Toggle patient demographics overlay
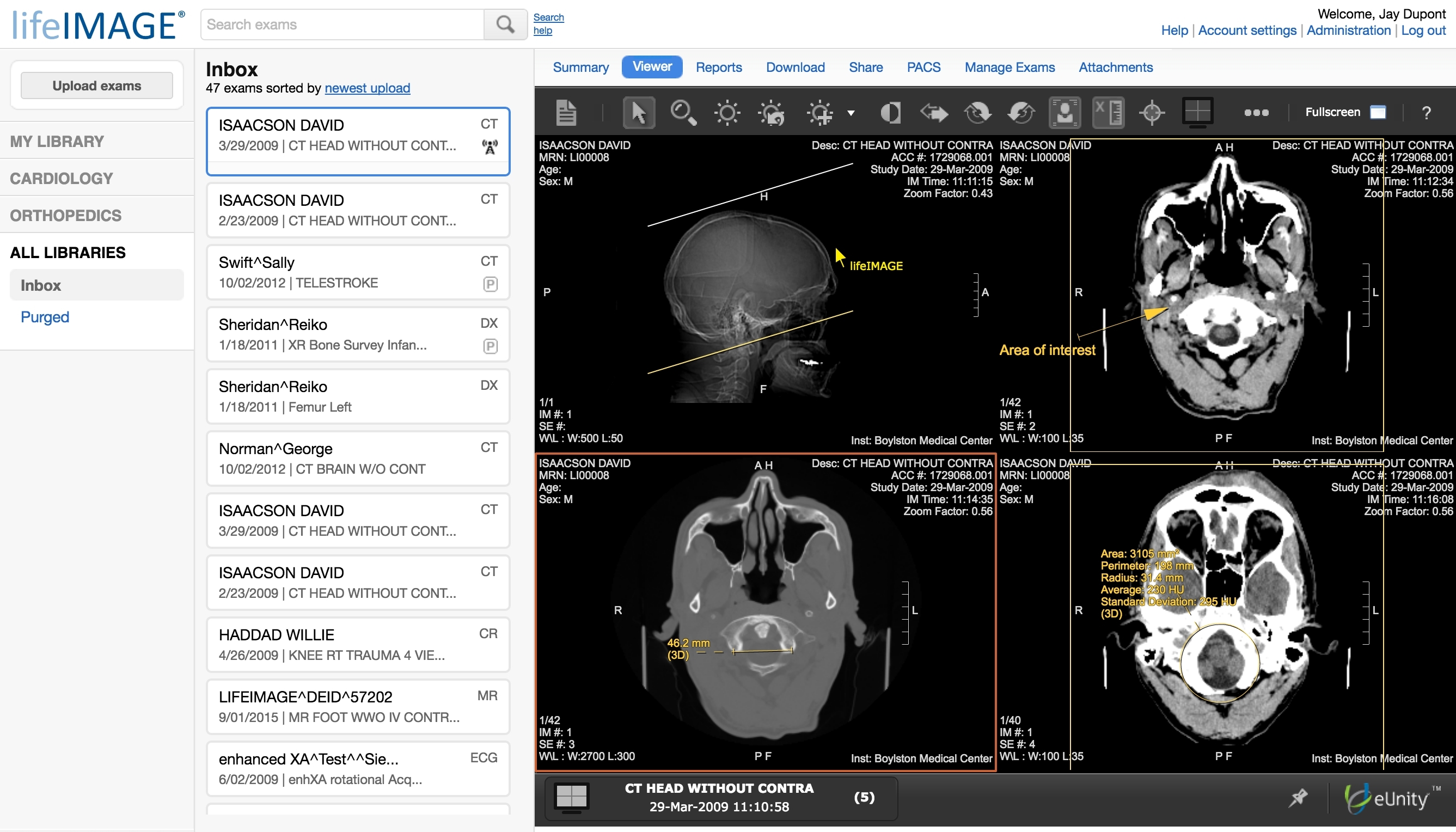 coord(1065,113)
